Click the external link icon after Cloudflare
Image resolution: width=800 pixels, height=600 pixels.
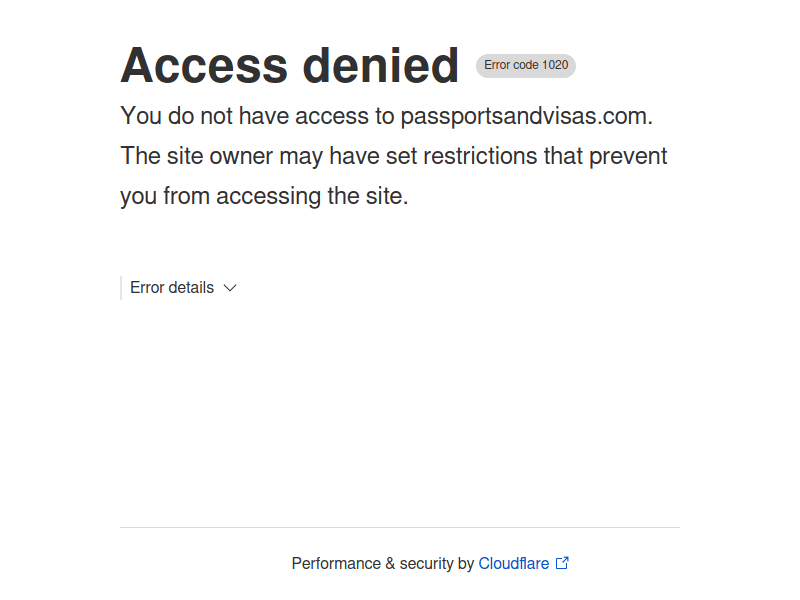coord(562,563)
